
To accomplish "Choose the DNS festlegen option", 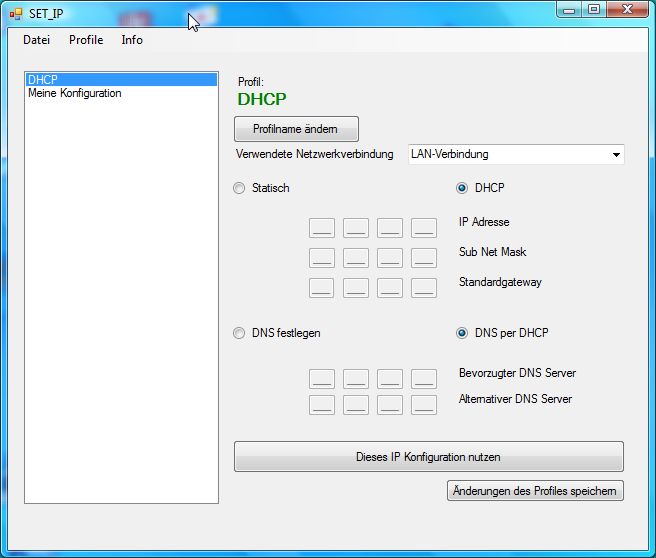I will tap(239, 333).
